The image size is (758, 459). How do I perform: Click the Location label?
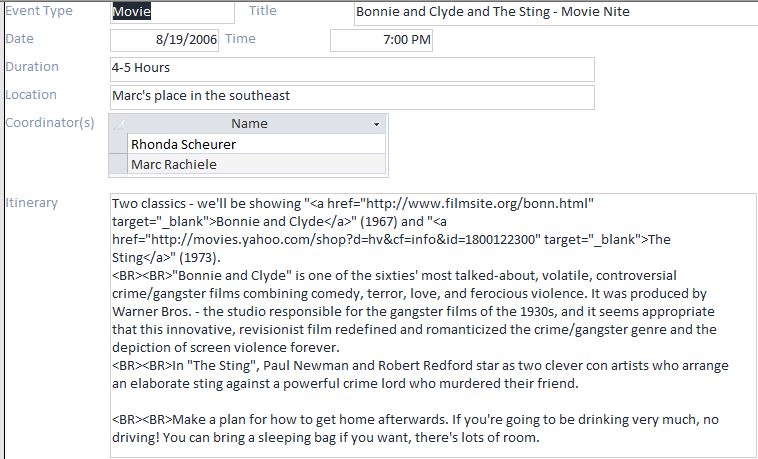(31, 95)
